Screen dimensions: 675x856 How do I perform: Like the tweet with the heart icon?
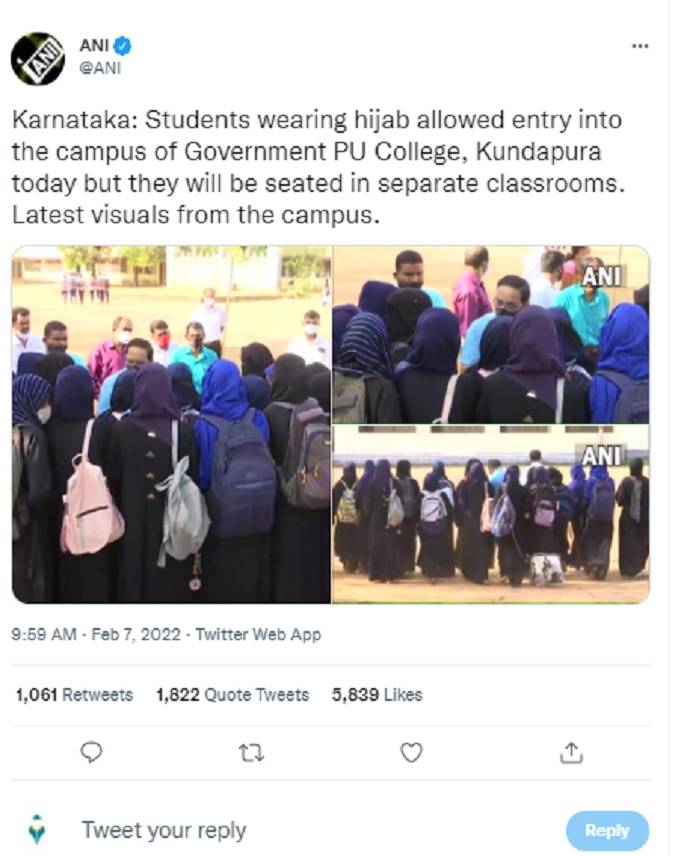(411, 752)
